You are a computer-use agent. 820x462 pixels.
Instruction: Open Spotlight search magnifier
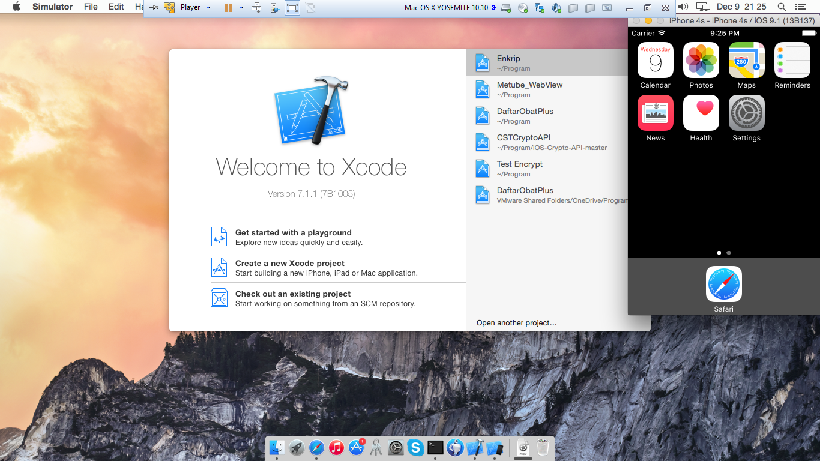(x=781, y=7)
